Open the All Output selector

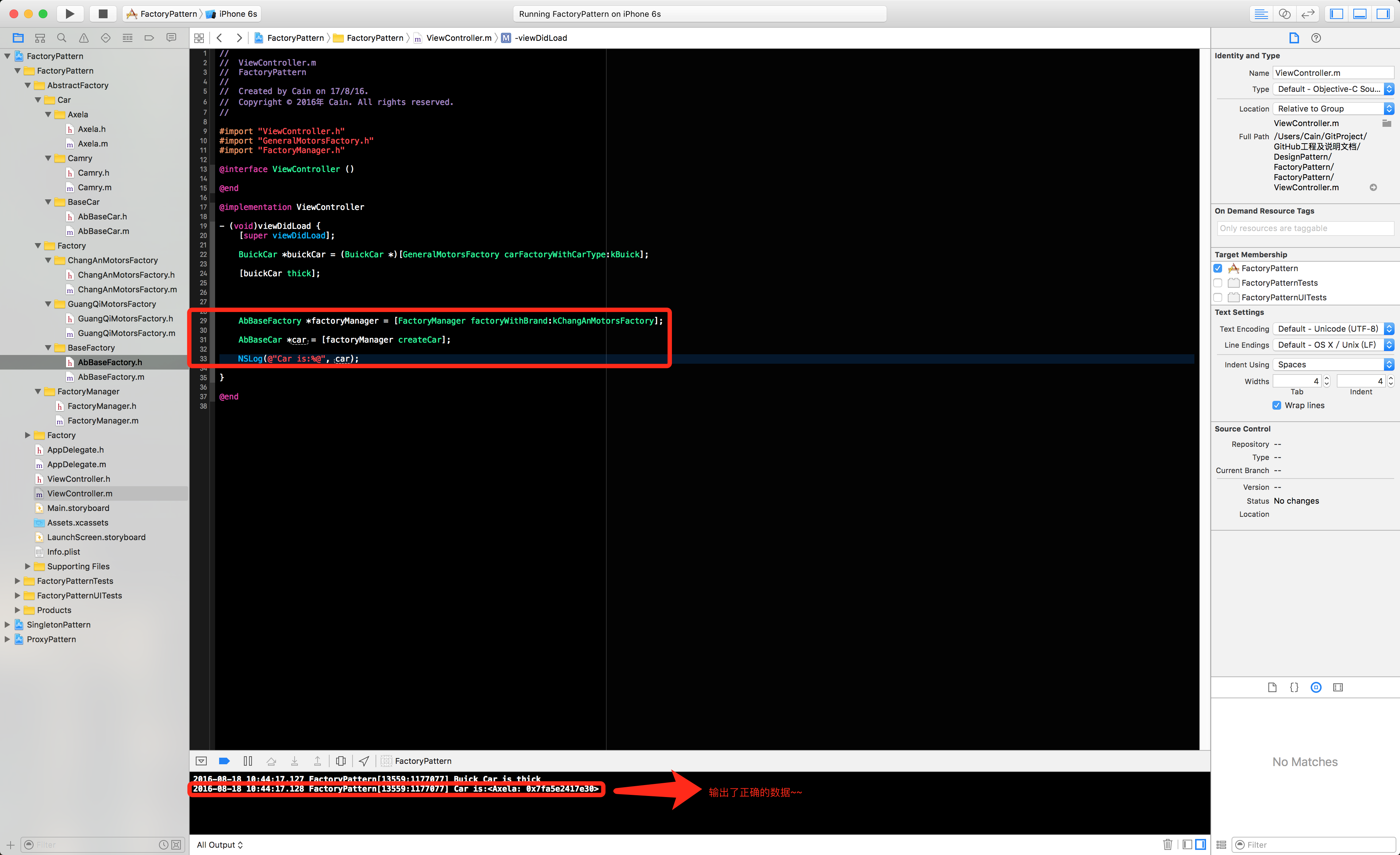(220, 845)
